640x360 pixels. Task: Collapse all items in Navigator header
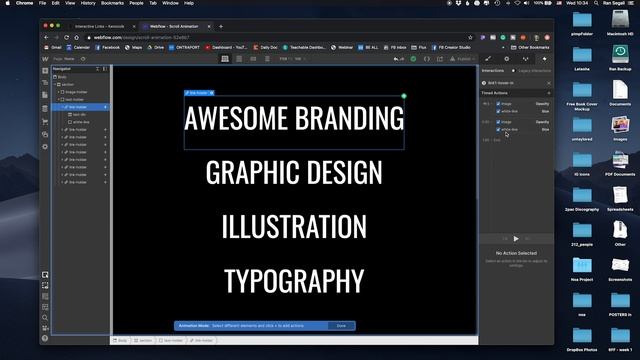point(98,69)
